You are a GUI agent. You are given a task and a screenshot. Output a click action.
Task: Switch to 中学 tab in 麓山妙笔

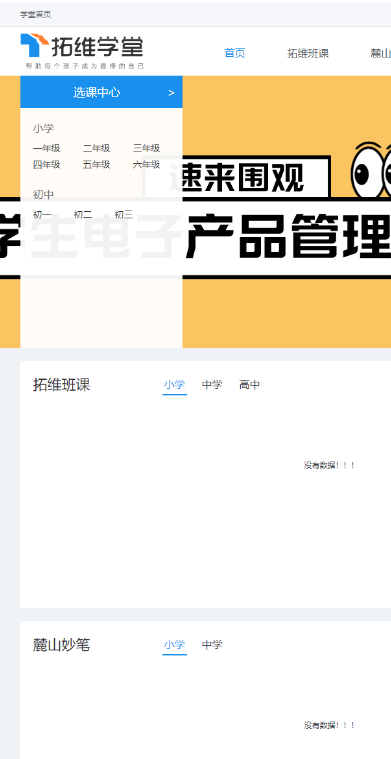[x=212, y=645]
